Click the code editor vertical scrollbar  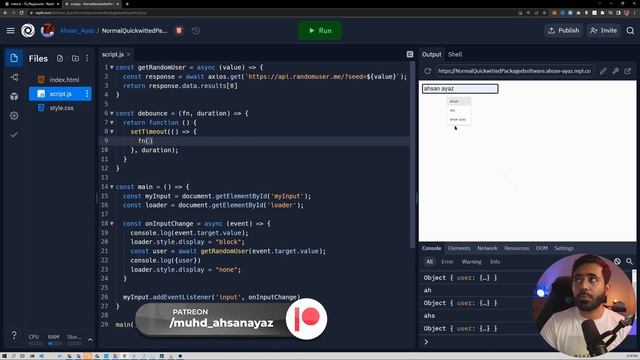[x=412, y=155]
